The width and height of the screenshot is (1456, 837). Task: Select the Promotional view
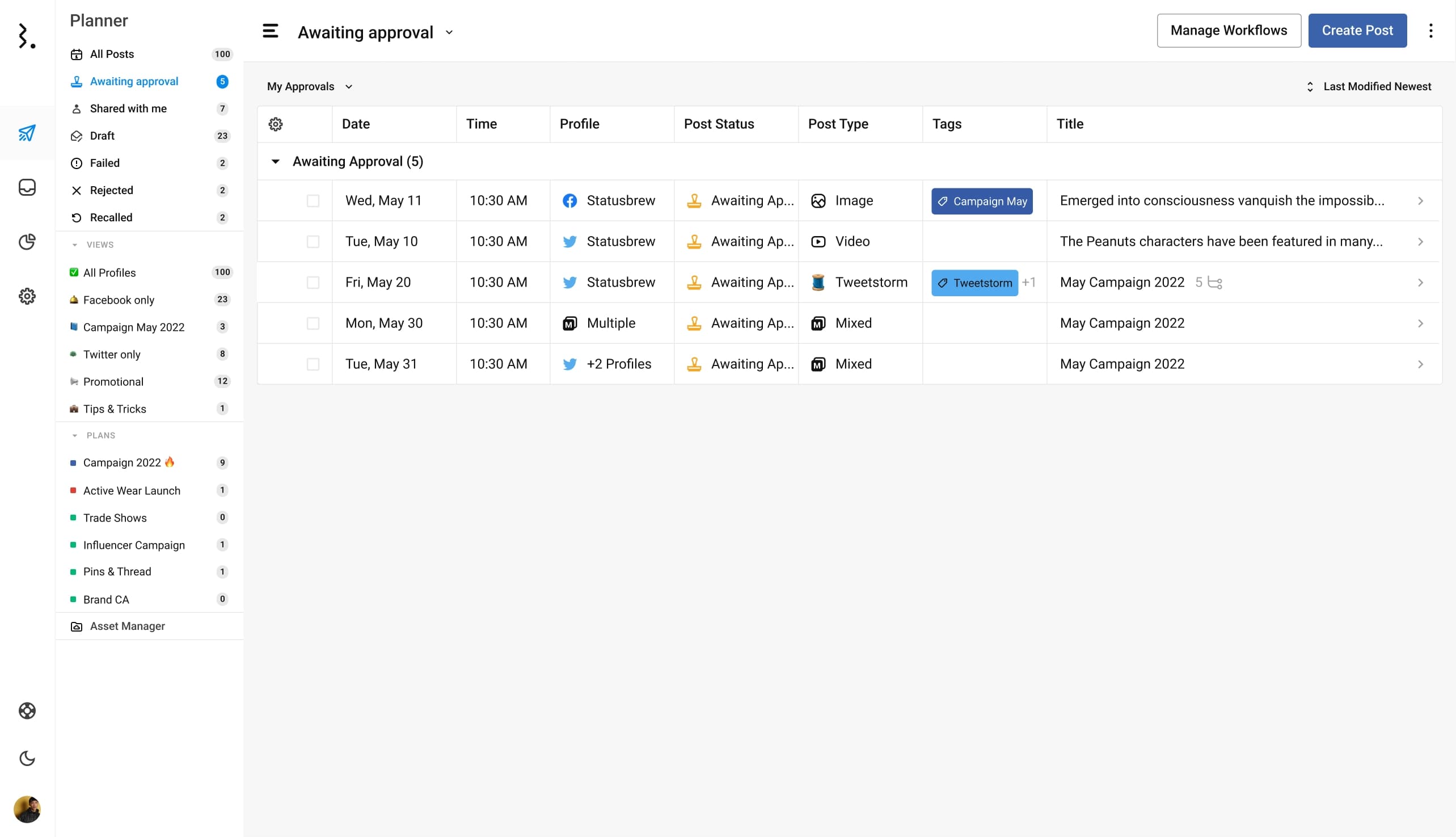[150, 381]
